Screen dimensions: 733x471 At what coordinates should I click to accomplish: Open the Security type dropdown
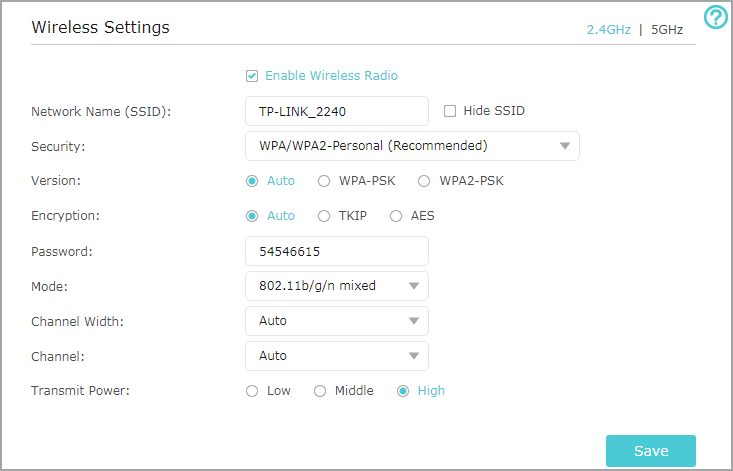412,146
